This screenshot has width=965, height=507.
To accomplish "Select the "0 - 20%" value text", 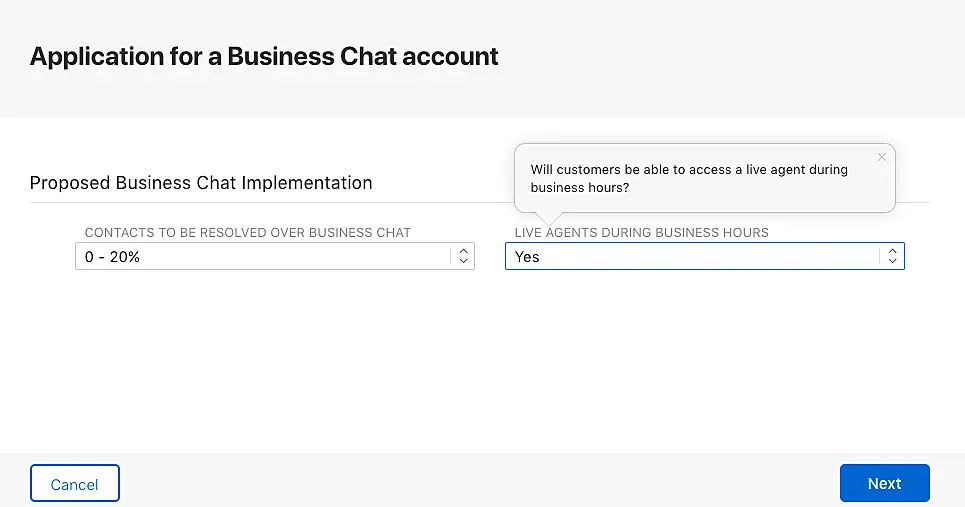I will [x=111, y=257].
